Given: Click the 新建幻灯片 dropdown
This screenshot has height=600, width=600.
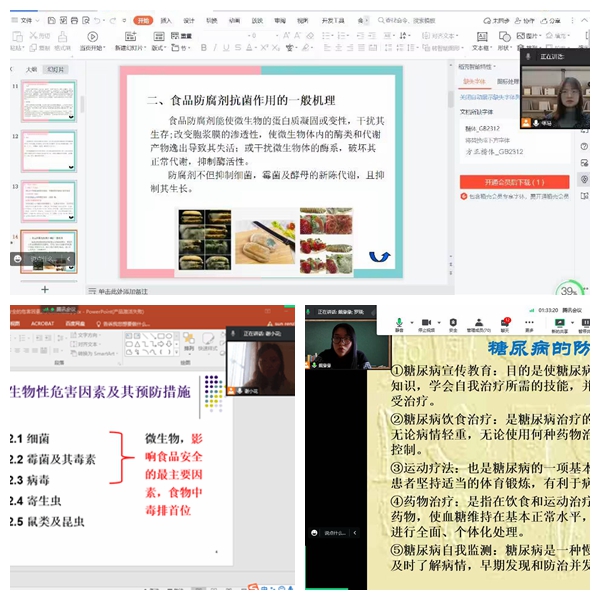Looking at the screenshot, I should point(130,47).
